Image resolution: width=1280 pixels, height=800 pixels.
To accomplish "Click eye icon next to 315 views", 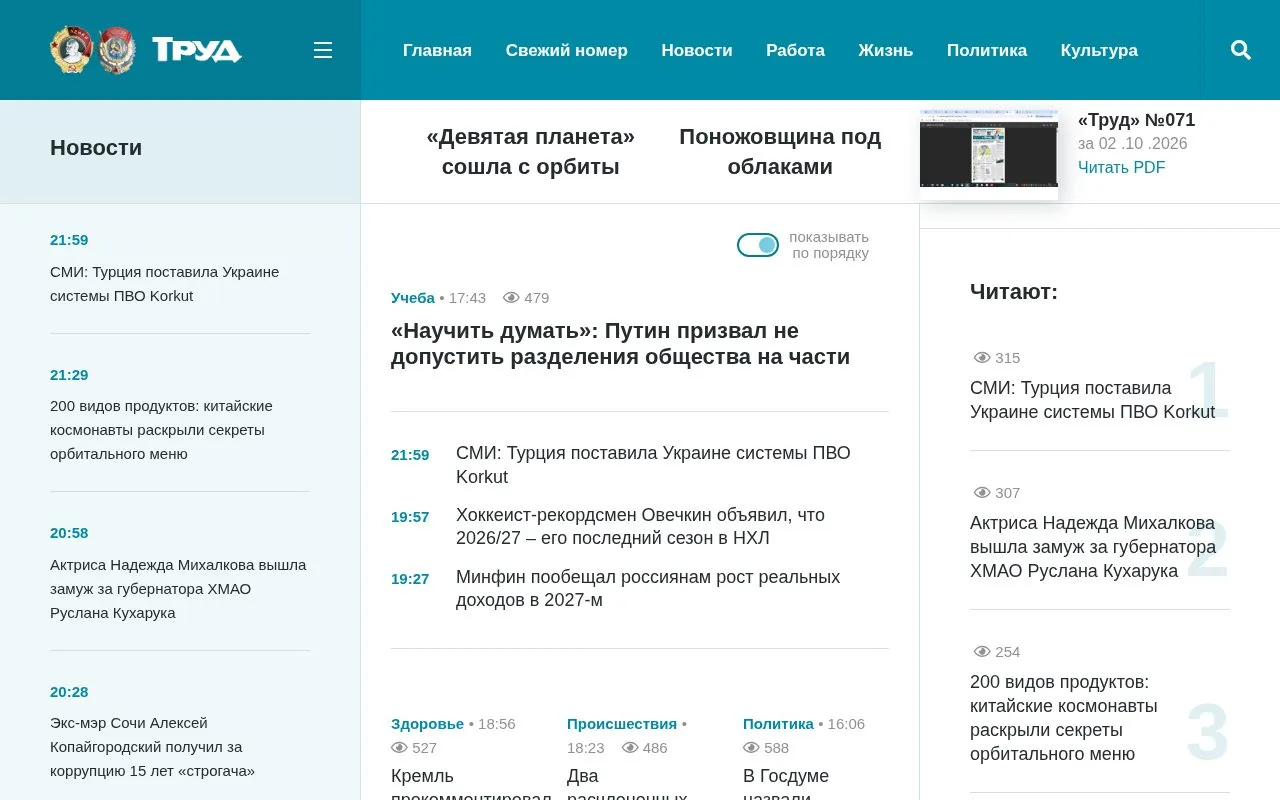I will [982, 358].
